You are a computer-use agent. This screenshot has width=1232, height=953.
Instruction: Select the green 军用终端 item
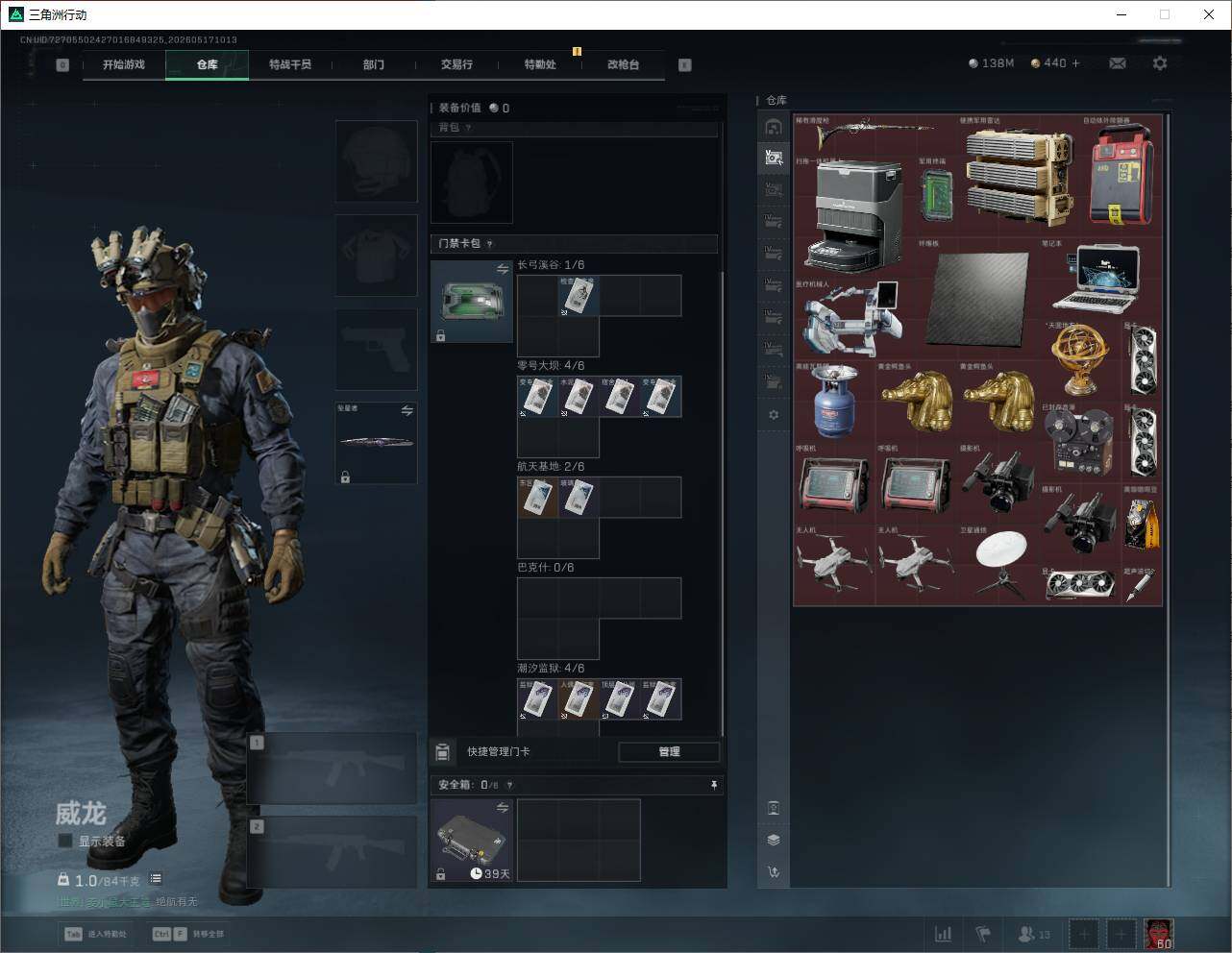pos(936,195)
